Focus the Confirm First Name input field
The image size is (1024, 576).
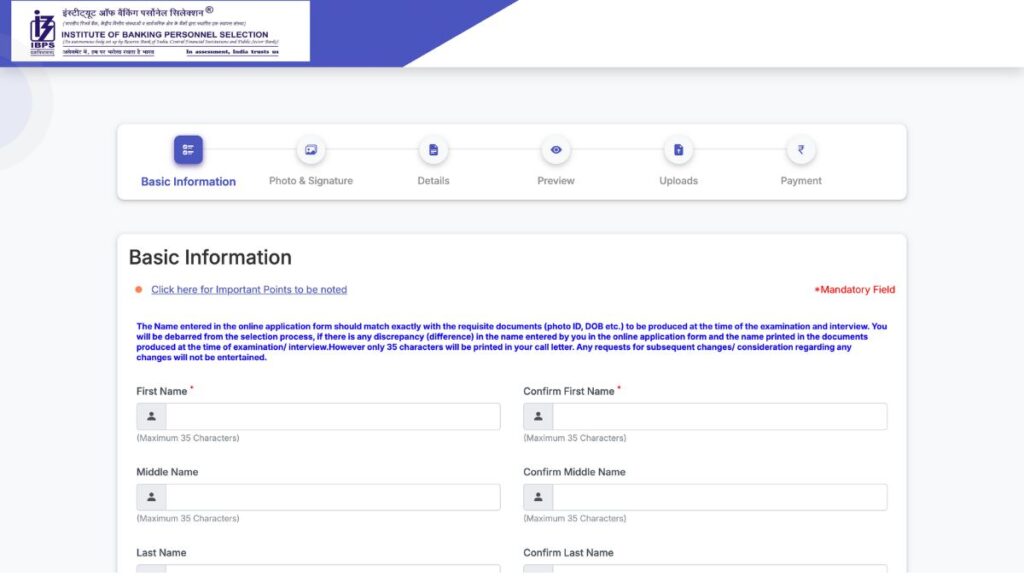point(720,417)
